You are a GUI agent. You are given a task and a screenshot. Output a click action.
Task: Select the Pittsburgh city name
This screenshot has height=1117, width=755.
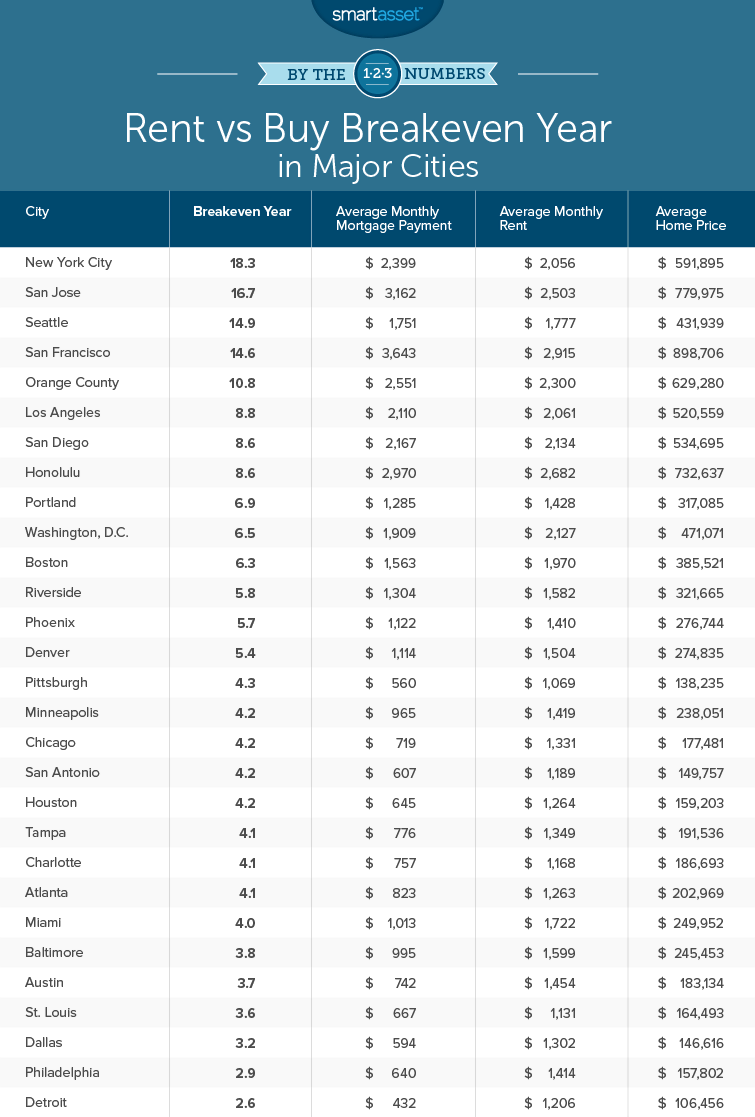click(56, 683)
